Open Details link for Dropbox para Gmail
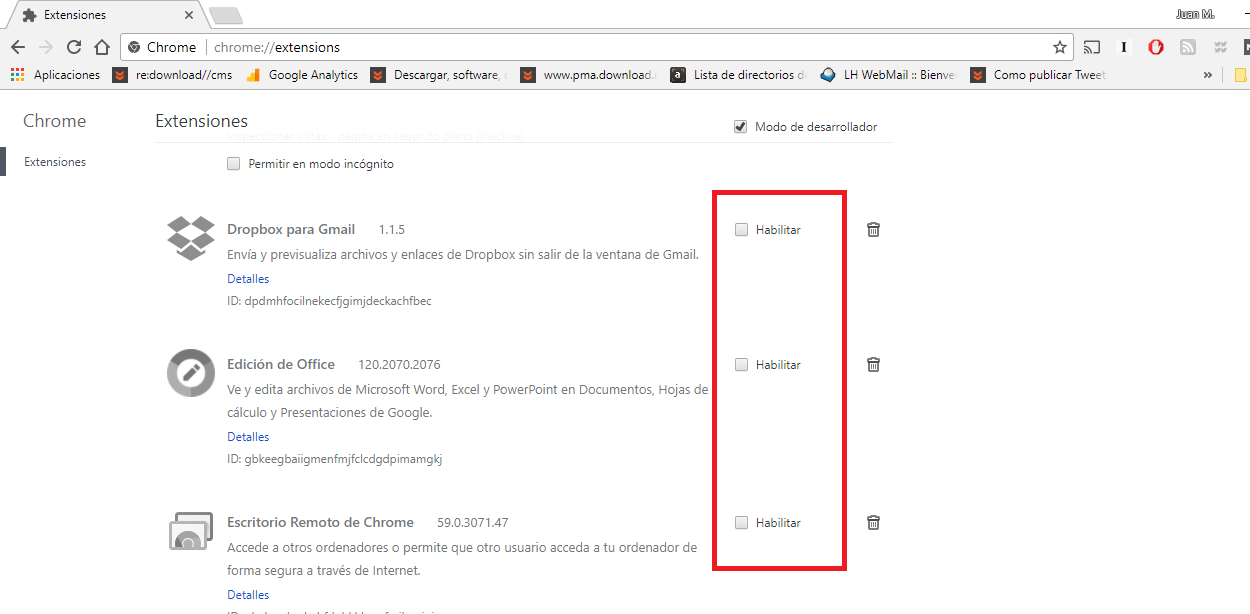This screenshot has width=1250, height=614. [248, 279]
